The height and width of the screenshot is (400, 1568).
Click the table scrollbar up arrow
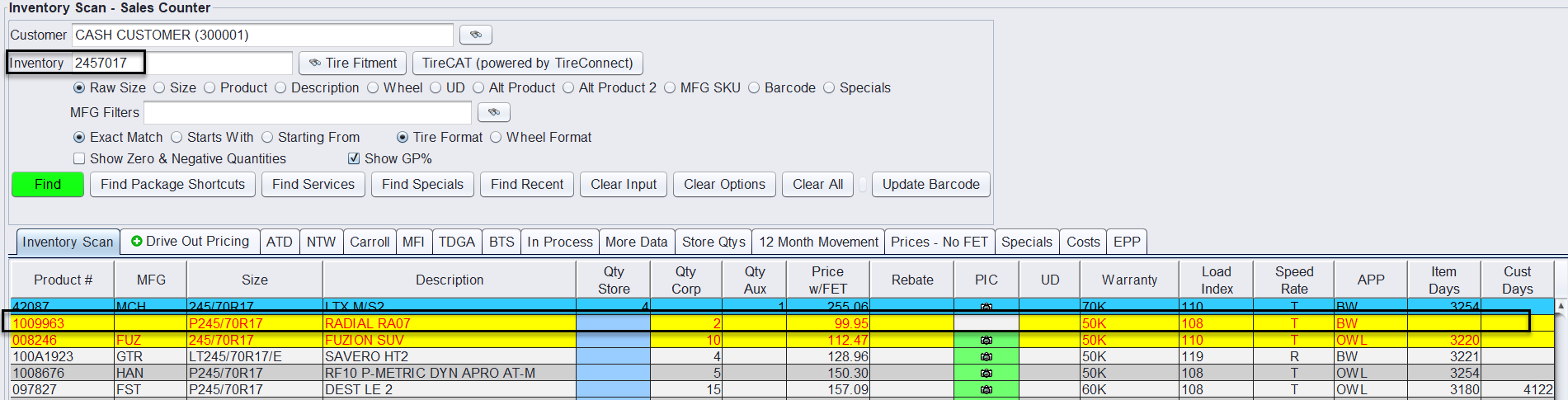[1561, 306]
